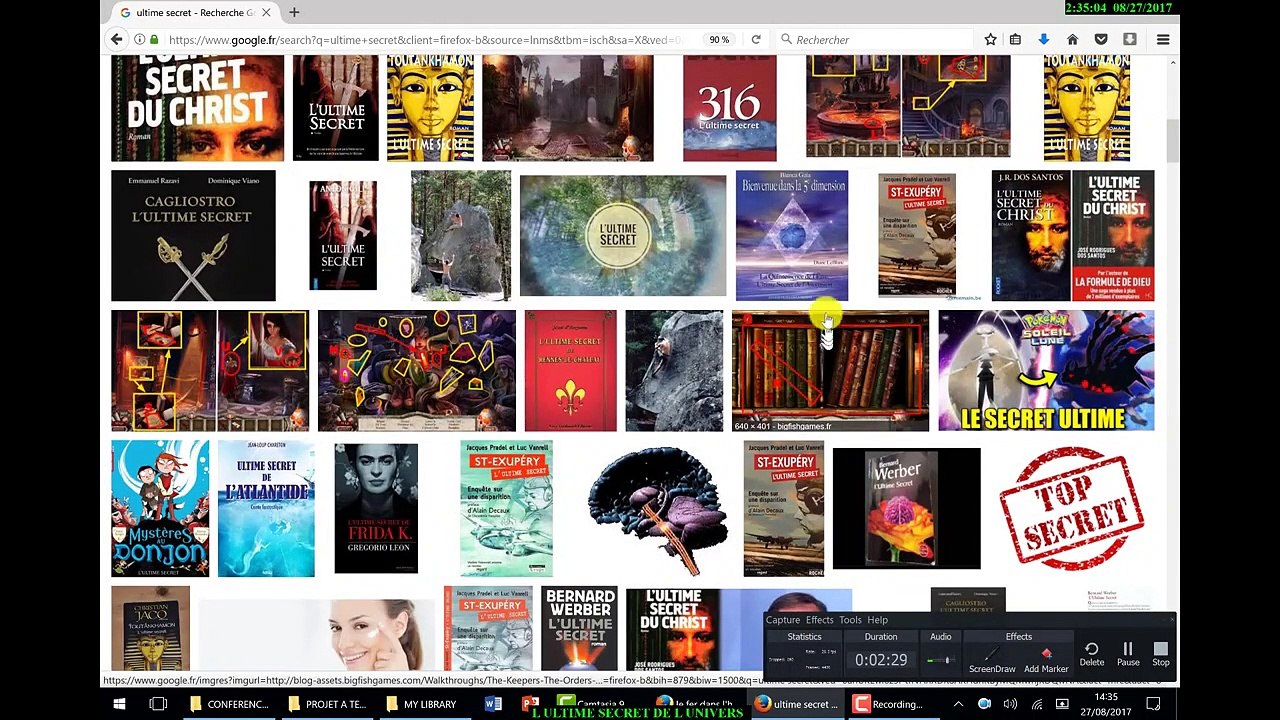This screenshot has width=1280, height=720.
Task: Stop the screen recording
Action: [1161, 655]
